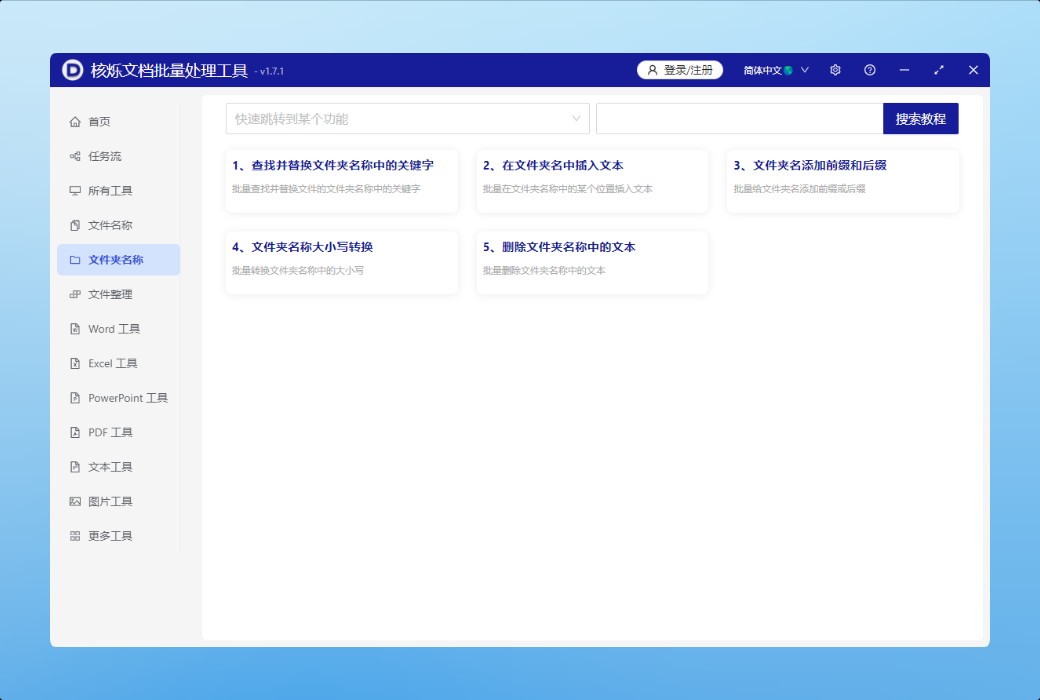The image size is (1040, 700).
Task: Open the 任务流 workflow icon
Action: (x=75, y=156)
